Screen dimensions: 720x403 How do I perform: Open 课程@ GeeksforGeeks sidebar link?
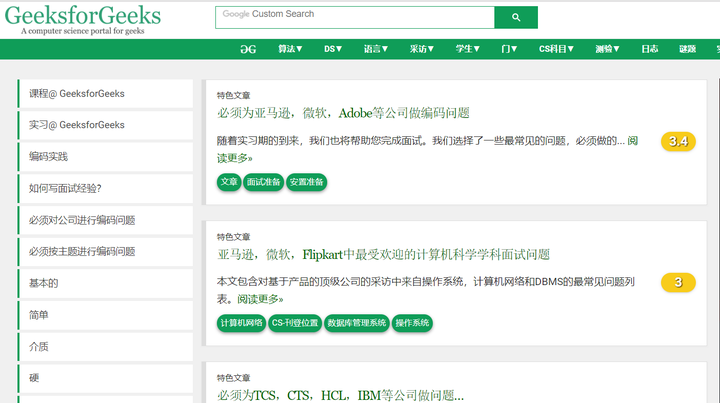pyautogui.click(x=105, y=94)
